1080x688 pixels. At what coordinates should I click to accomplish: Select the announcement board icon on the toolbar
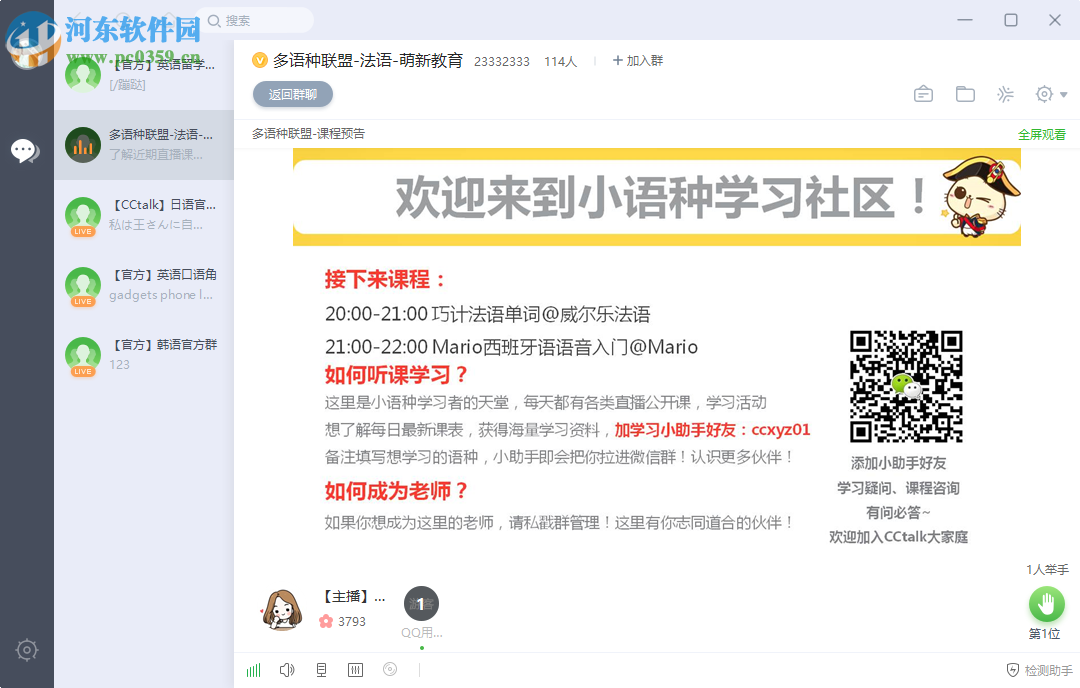click(x=923, y=93)
